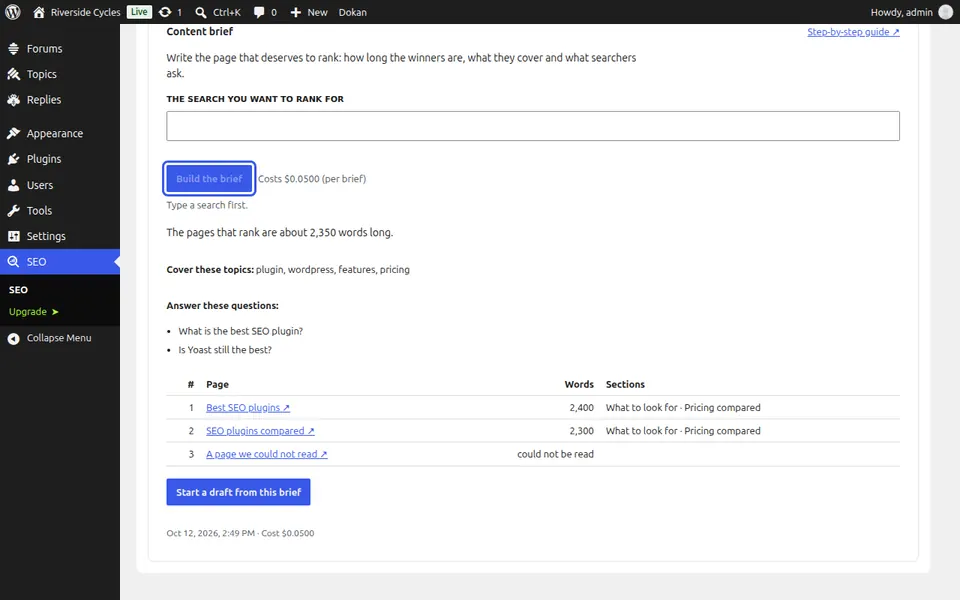
Task: Click the Topics sidebar icon
Action: click(x=13, y=74)
